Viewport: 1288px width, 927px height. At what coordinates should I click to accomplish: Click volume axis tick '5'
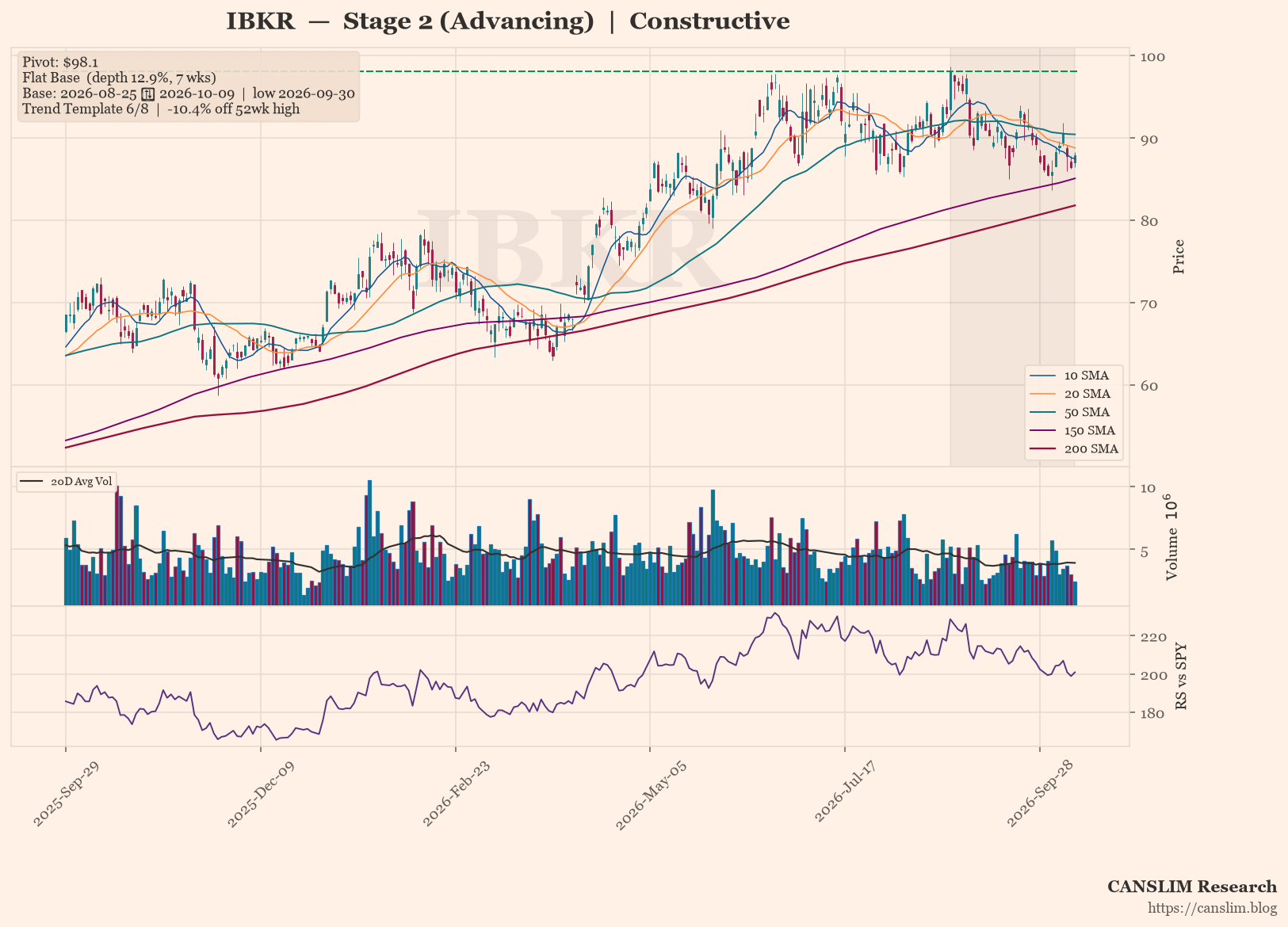[1145, 551]
